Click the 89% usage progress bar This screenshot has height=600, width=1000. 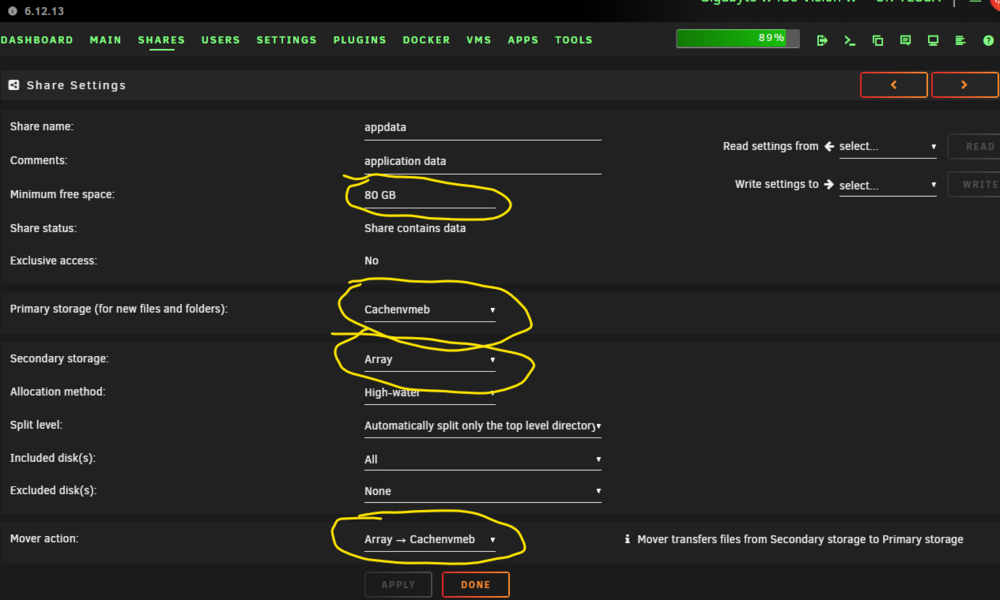[x=738, y=38]
